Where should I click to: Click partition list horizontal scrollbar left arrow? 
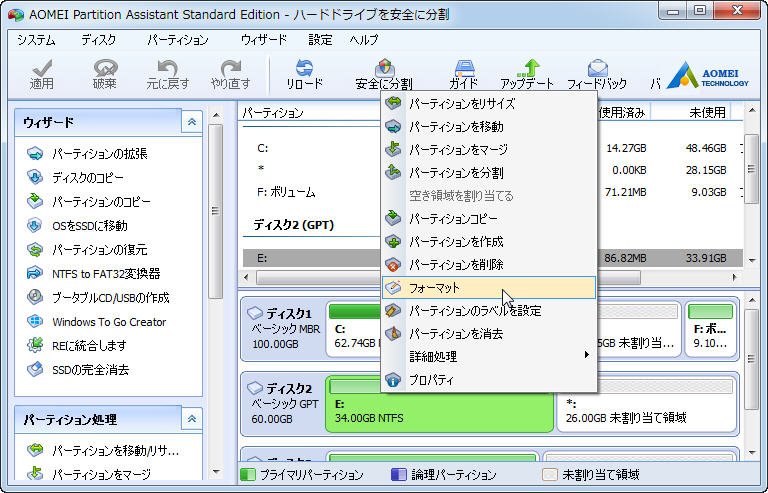click(246, 278)
